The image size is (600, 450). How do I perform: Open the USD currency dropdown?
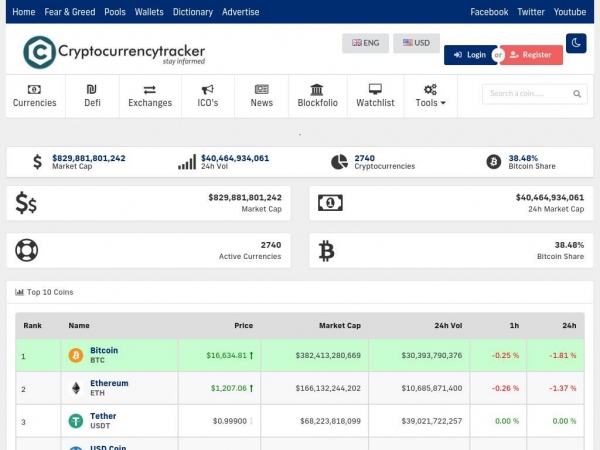(416, 43)
